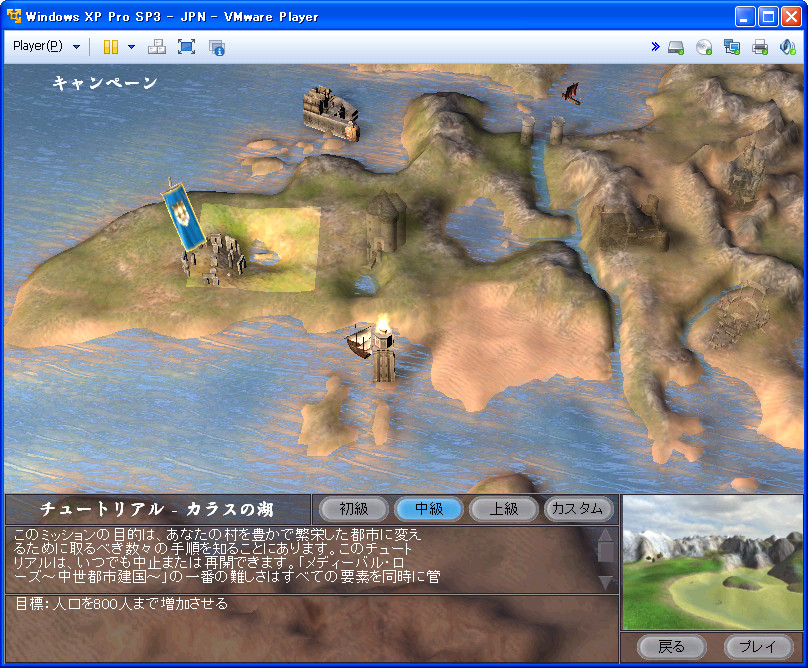
Task: Click the hard disk device icon
Action: point(676,47)
